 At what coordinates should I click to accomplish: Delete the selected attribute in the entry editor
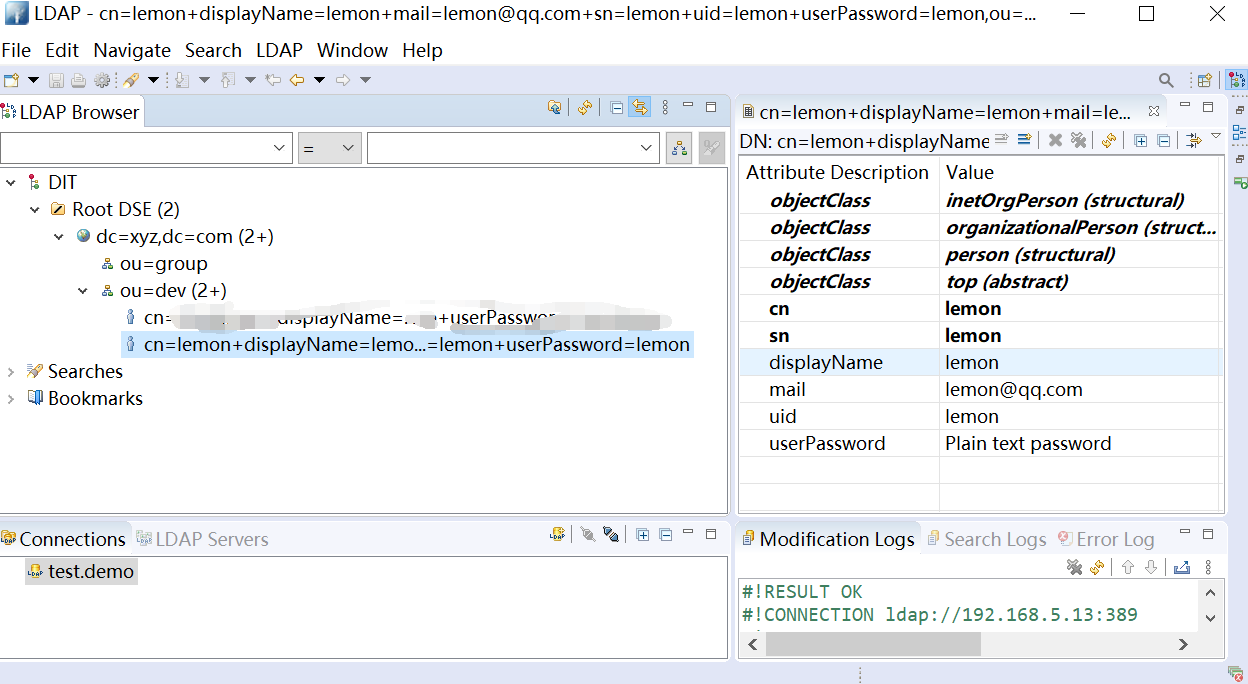point(1054,140)
